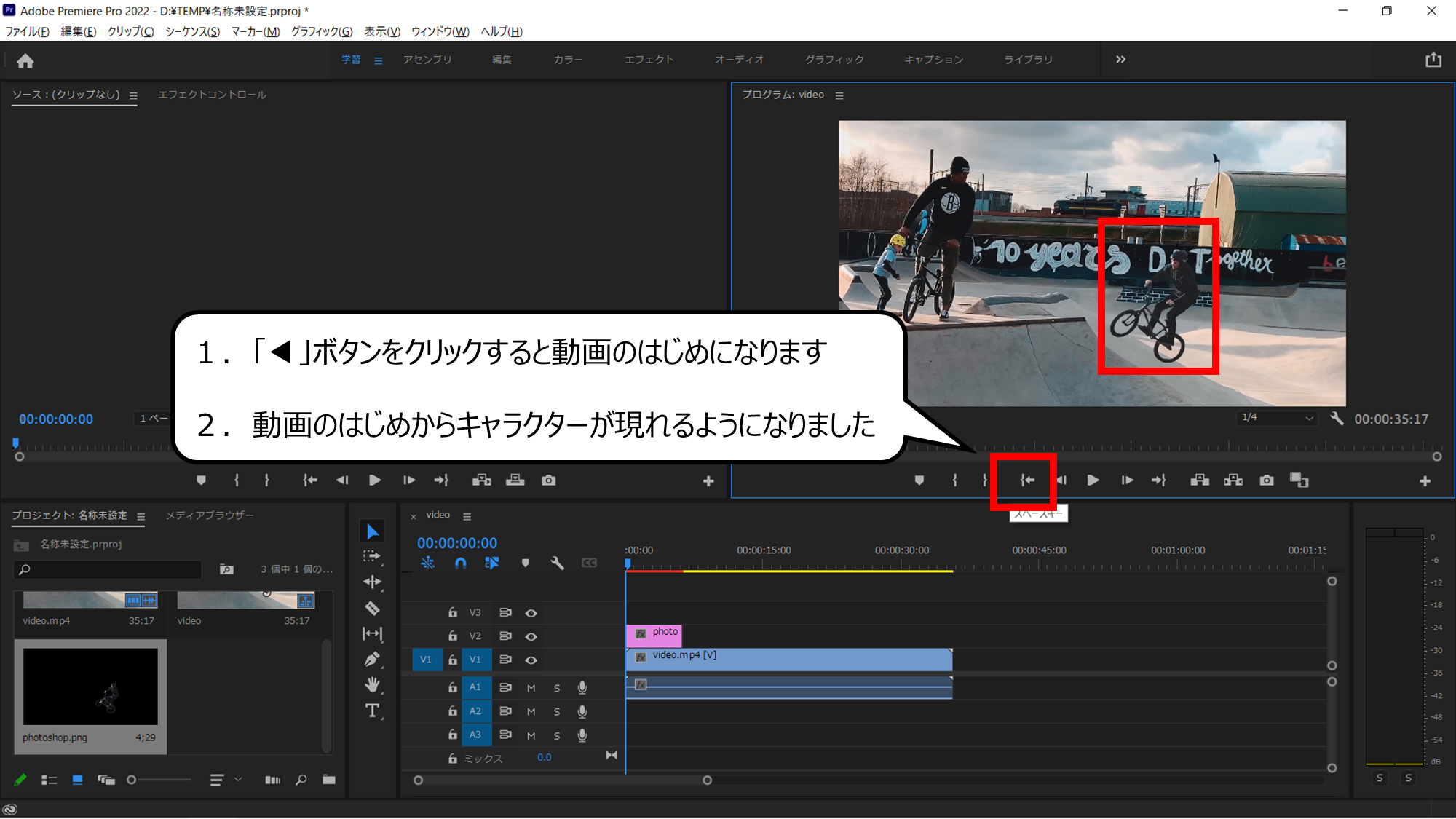Open the 学習 workspace menu
Viewport: 1456px width, 819px height.
click(x=379, y=60)
